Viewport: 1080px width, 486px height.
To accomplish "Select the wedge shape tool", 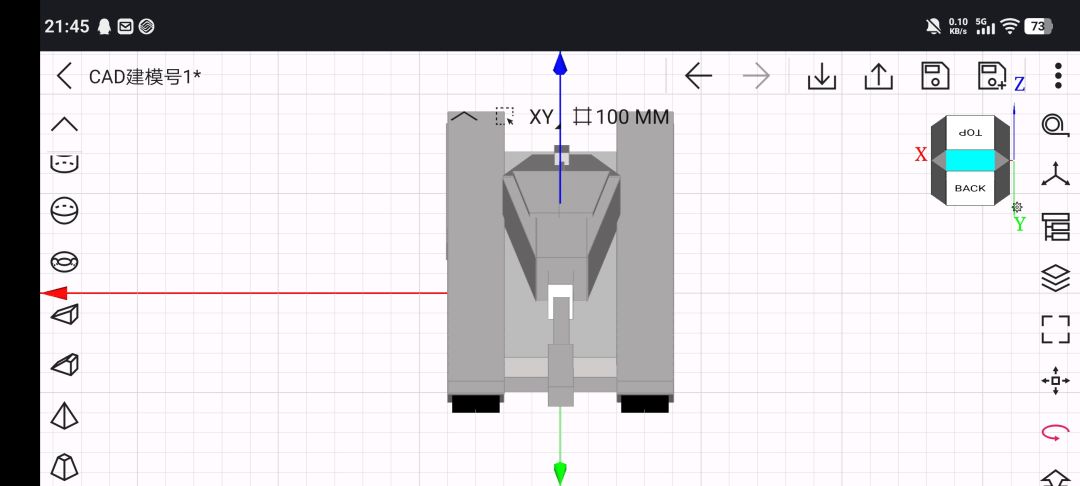I will tap(65, 314).
